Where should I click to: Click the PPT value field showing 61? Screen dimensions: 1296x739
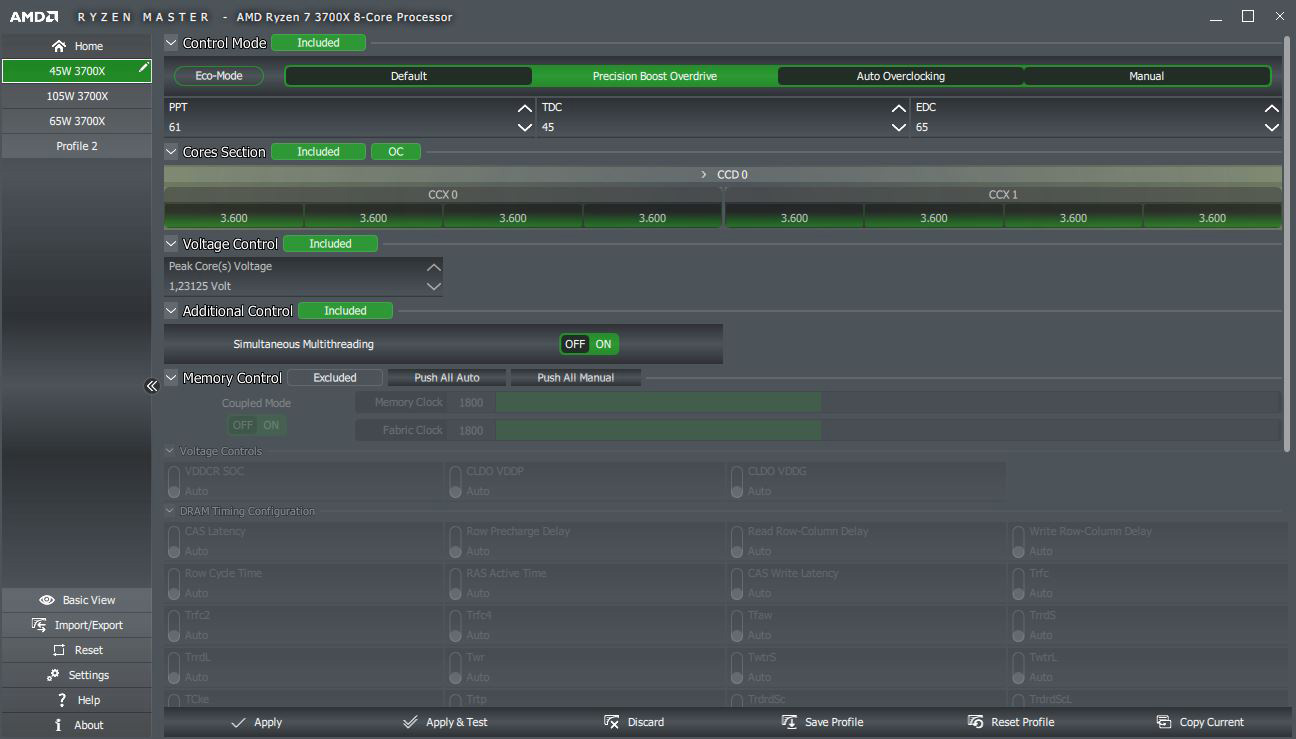[x=340, y=127]
